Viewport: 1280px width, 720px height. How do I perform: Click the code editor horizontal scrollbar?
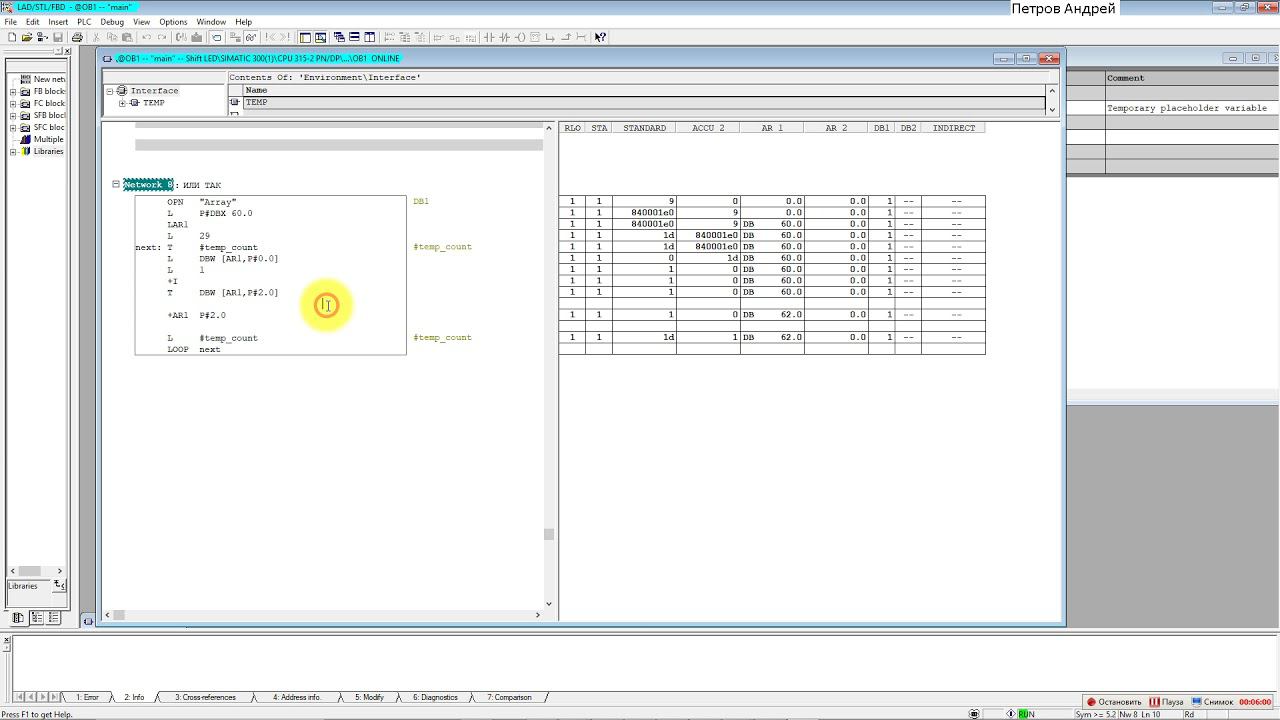325,615
